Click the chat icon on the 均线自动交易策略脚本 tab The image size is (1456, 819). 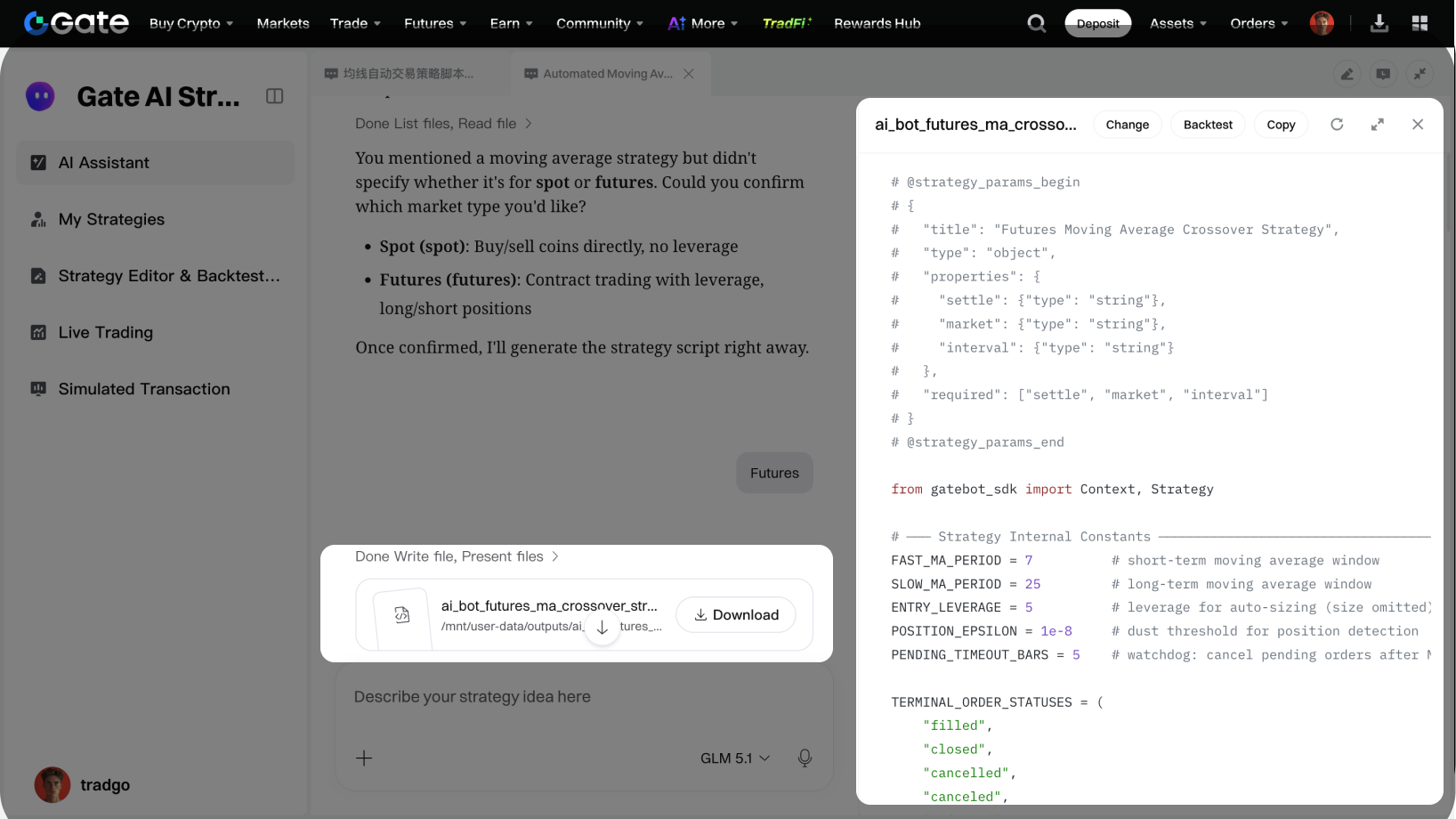(x=331, y=74)
